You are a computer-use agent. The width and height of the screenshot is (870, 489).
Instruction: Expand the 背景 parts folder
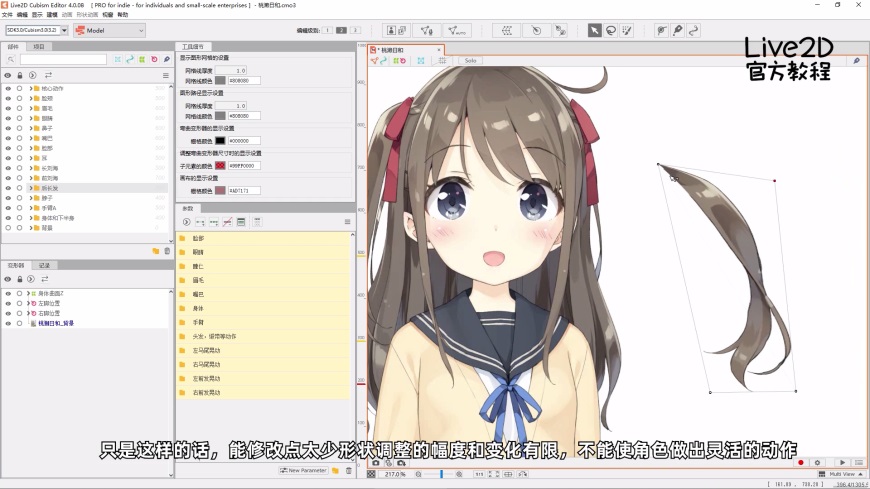31,228
